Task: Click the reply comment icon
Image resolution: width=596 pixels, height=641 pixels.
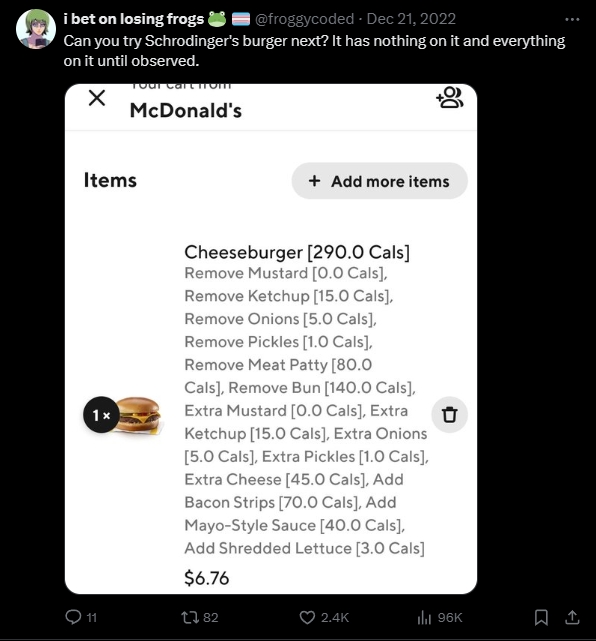Action: pos(73,617)
